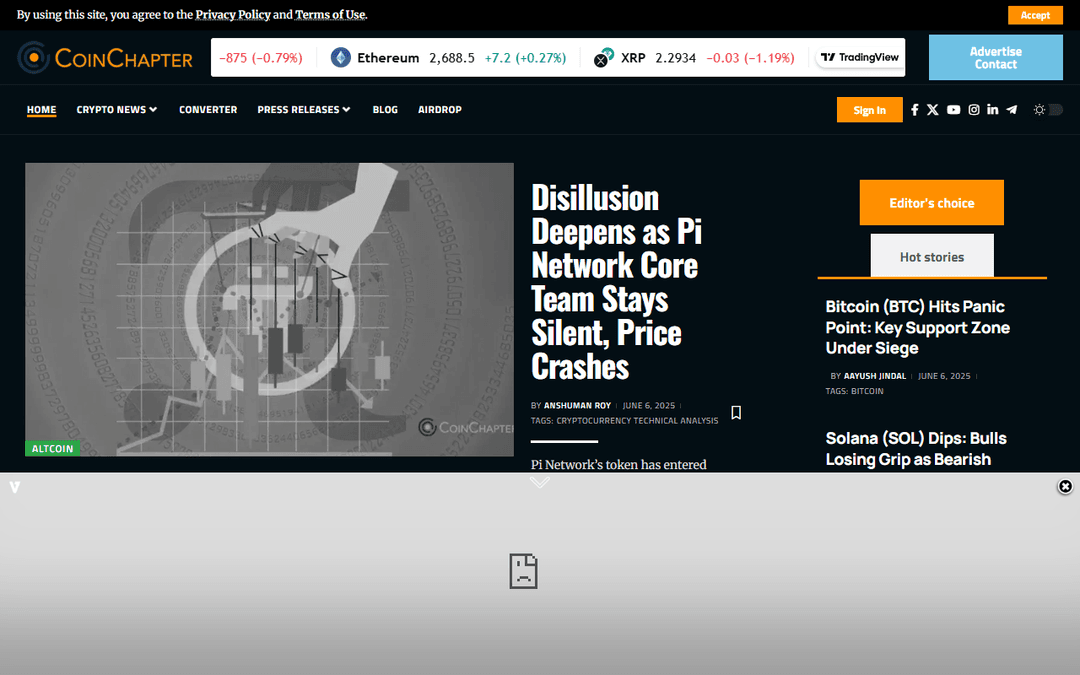Open the Terms of Use link
Screen dimensions: 1080x675
click(330, 14)
